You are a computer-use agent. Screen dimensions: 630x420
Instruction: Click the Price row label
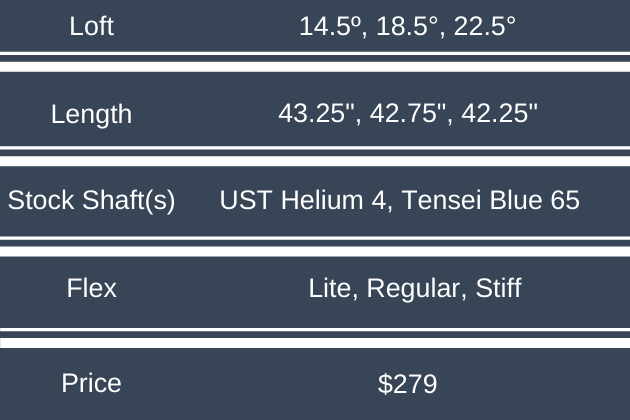[x=91, y=383]
